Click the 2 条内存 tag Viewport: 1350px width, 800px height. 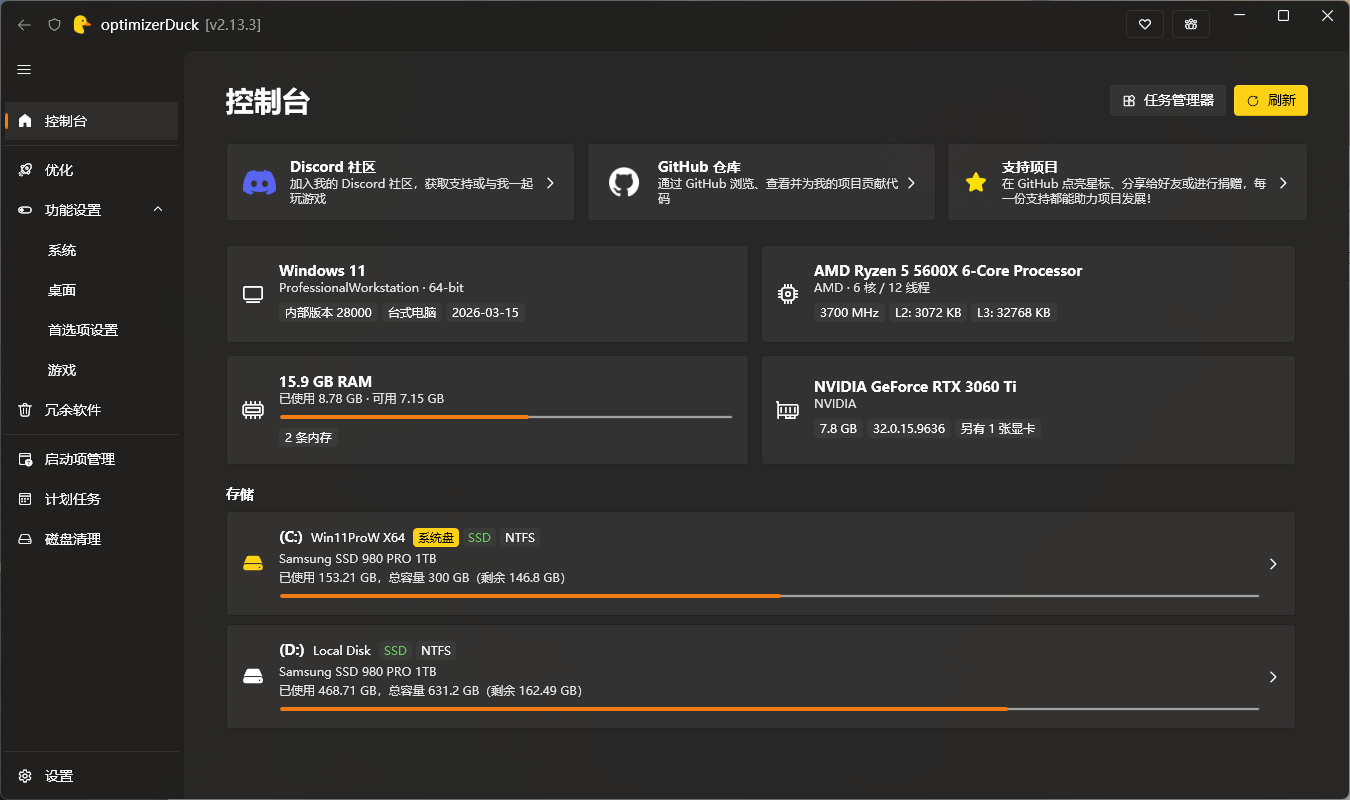click(308, 438)
